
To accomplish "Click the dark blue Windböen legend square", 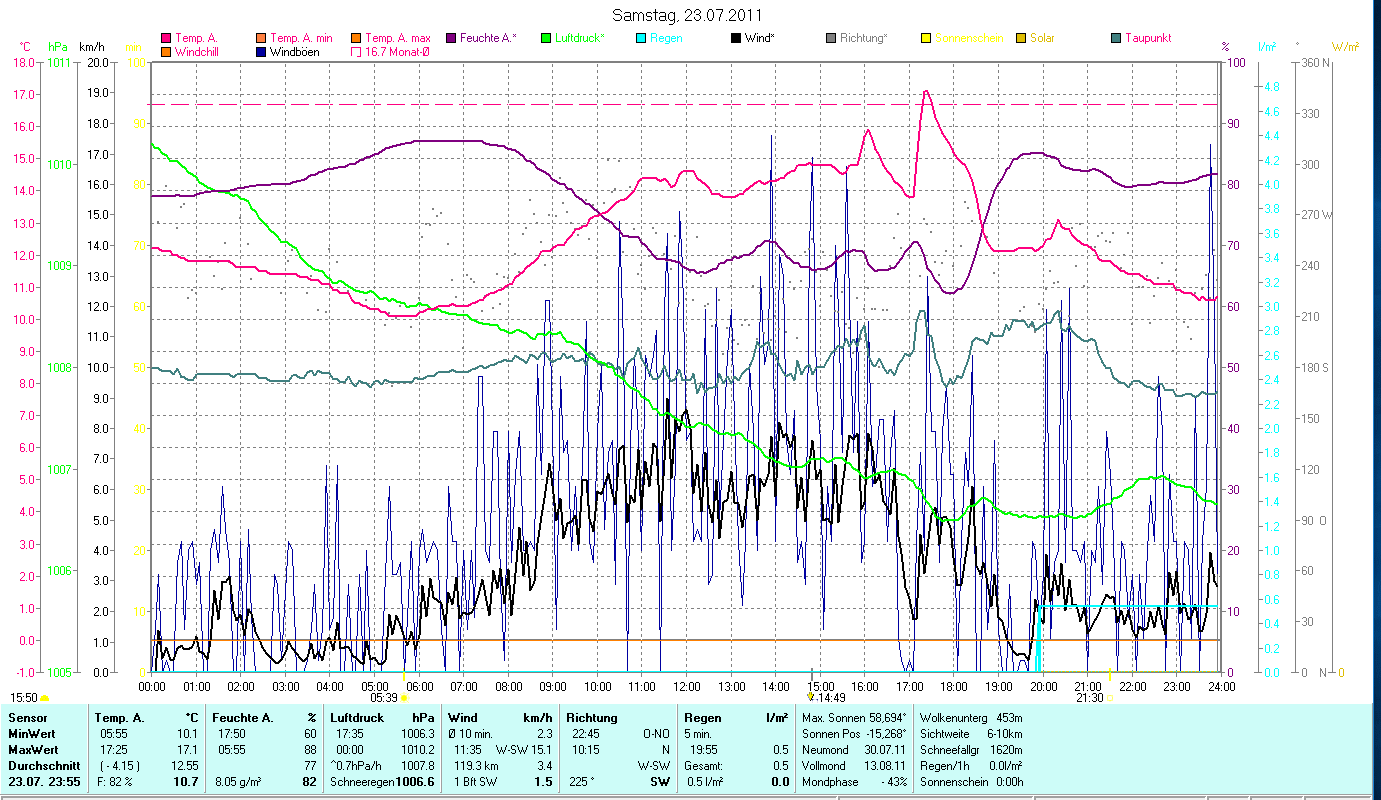I will (x=262, y=52).
